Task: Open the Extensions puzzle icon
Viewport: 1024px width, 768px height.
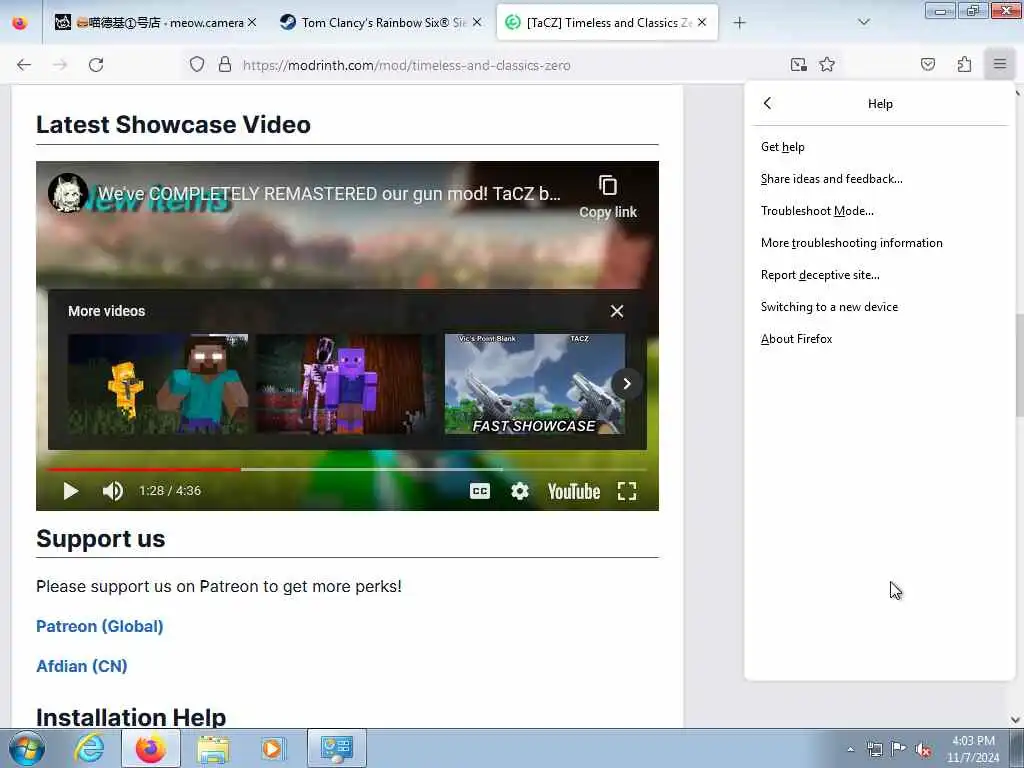Action: point(964,64)
